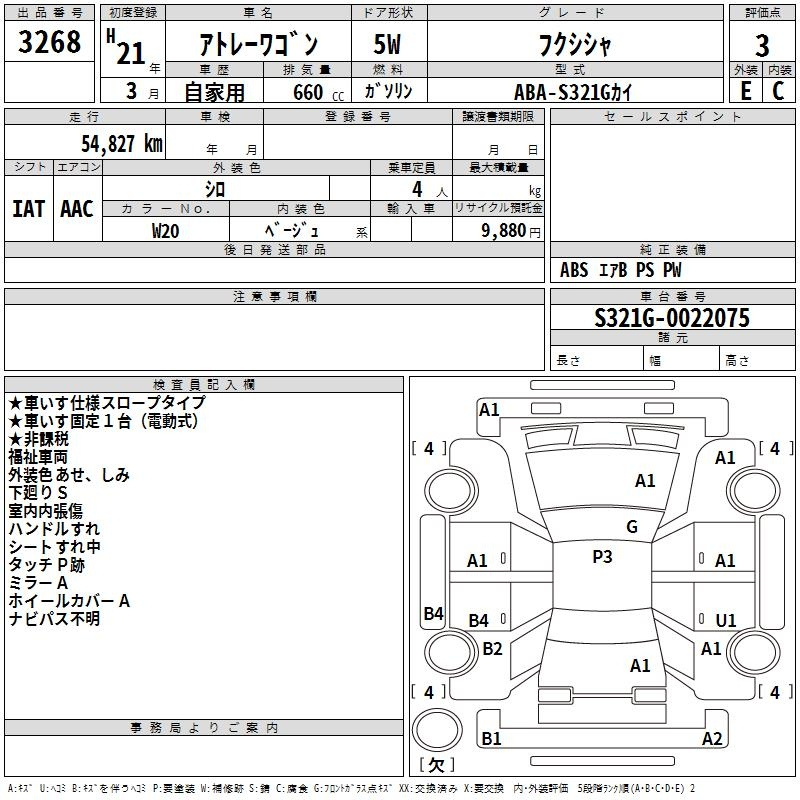The width and height of the screenshot is (800, 800).
Task: Select the A2 scratch mark at the rear
Action: pos(712,739)
